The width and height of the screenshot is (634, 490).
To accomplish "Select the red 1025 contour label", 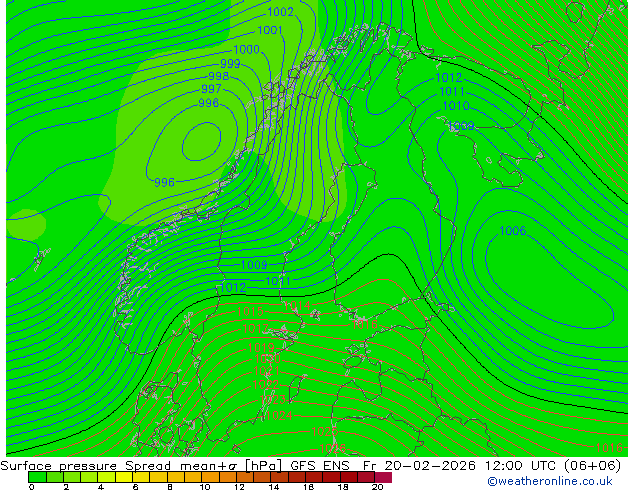I will pyautogui.click(x=325, y=432).
